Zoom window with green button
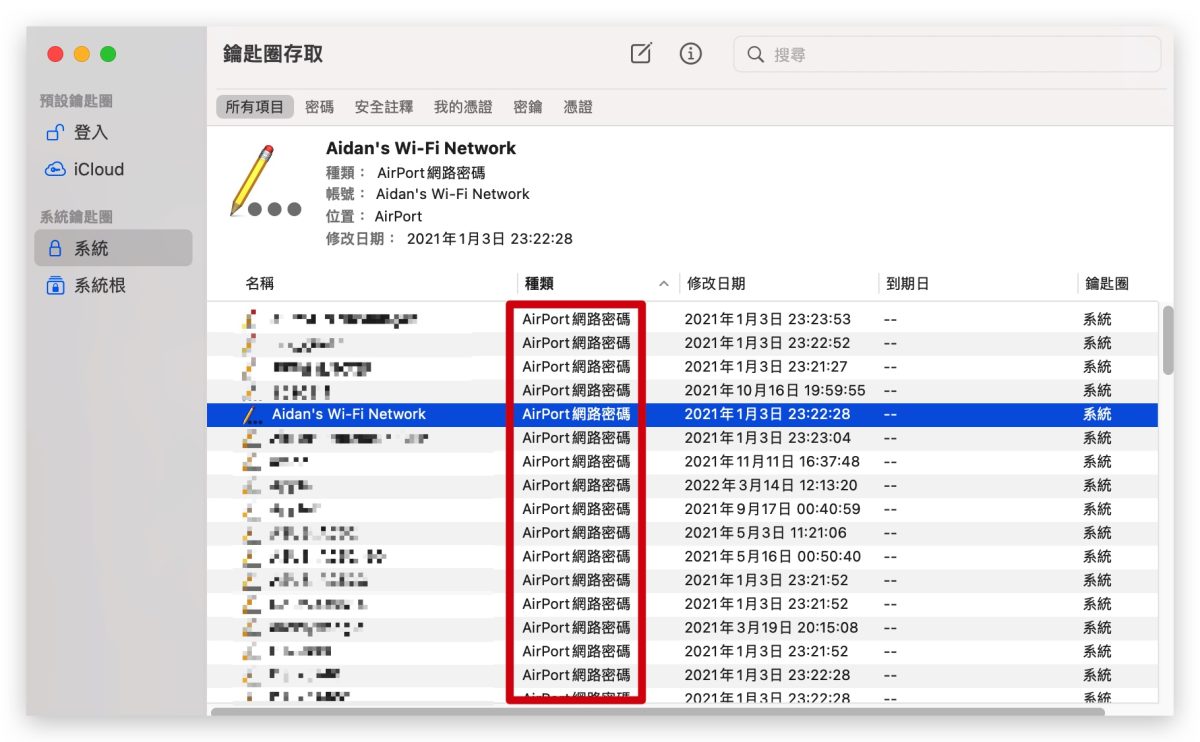Image resolution: width=1200 pixels, height=742 pixels. pyautogui.click(x=108, y=54)
